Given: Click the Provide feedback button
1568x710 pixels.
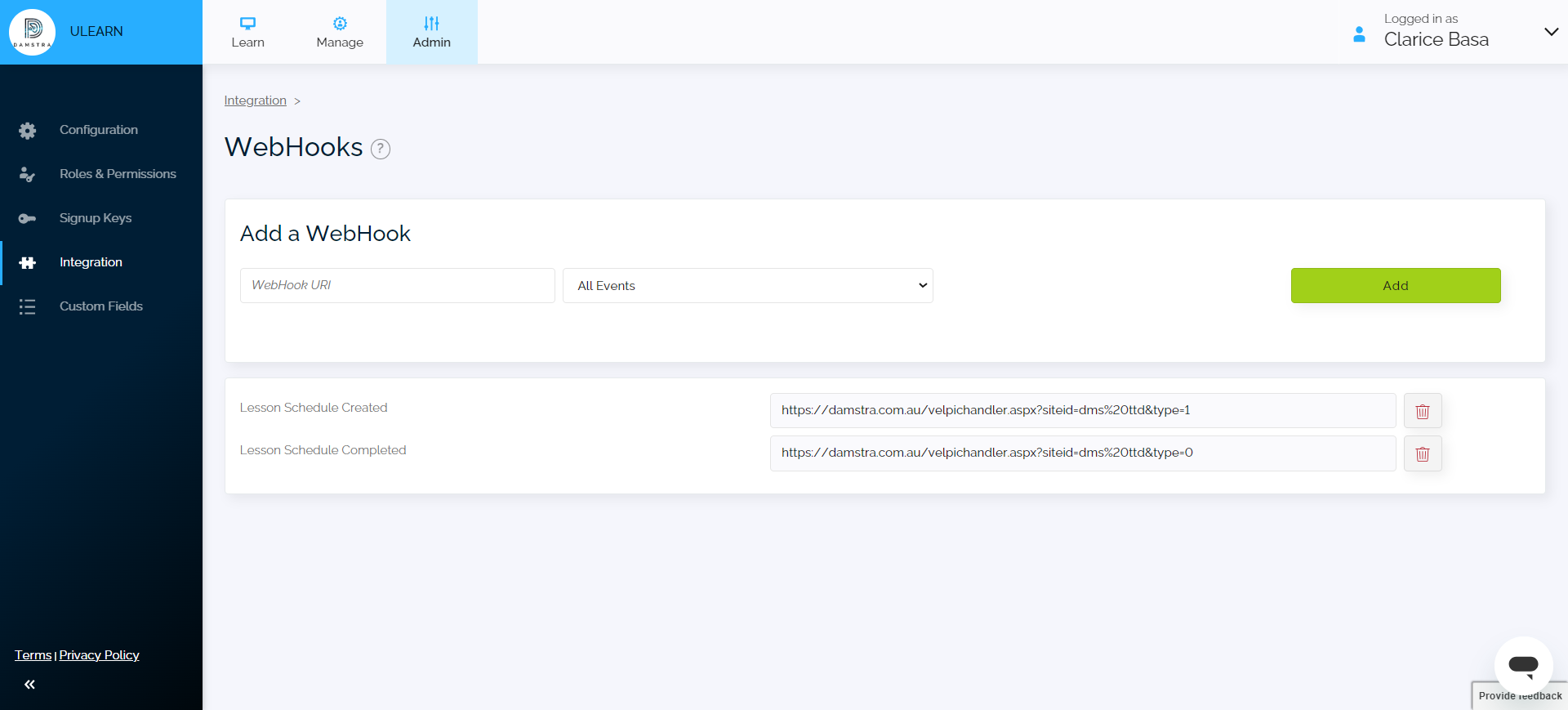Looking at the screenshot, I should click(x=1520, y=696).
